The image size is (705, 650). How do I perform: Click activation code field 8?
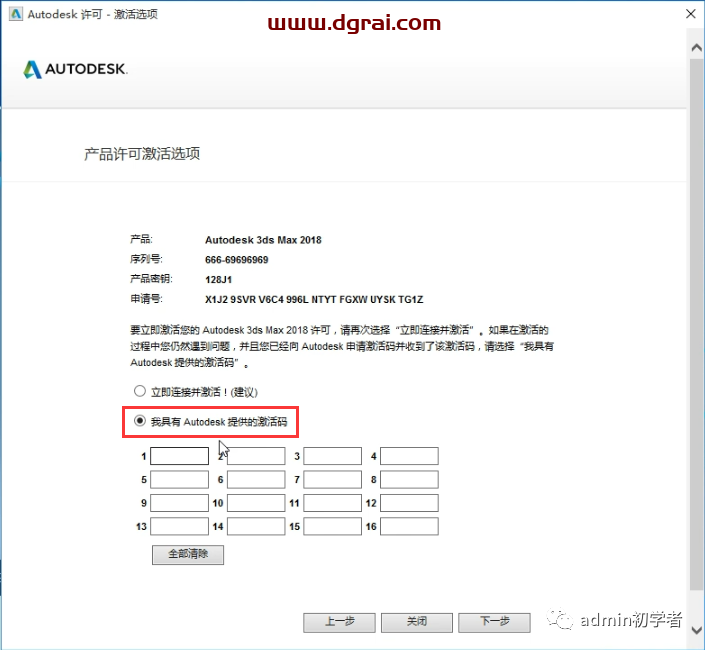pos(409,479)
